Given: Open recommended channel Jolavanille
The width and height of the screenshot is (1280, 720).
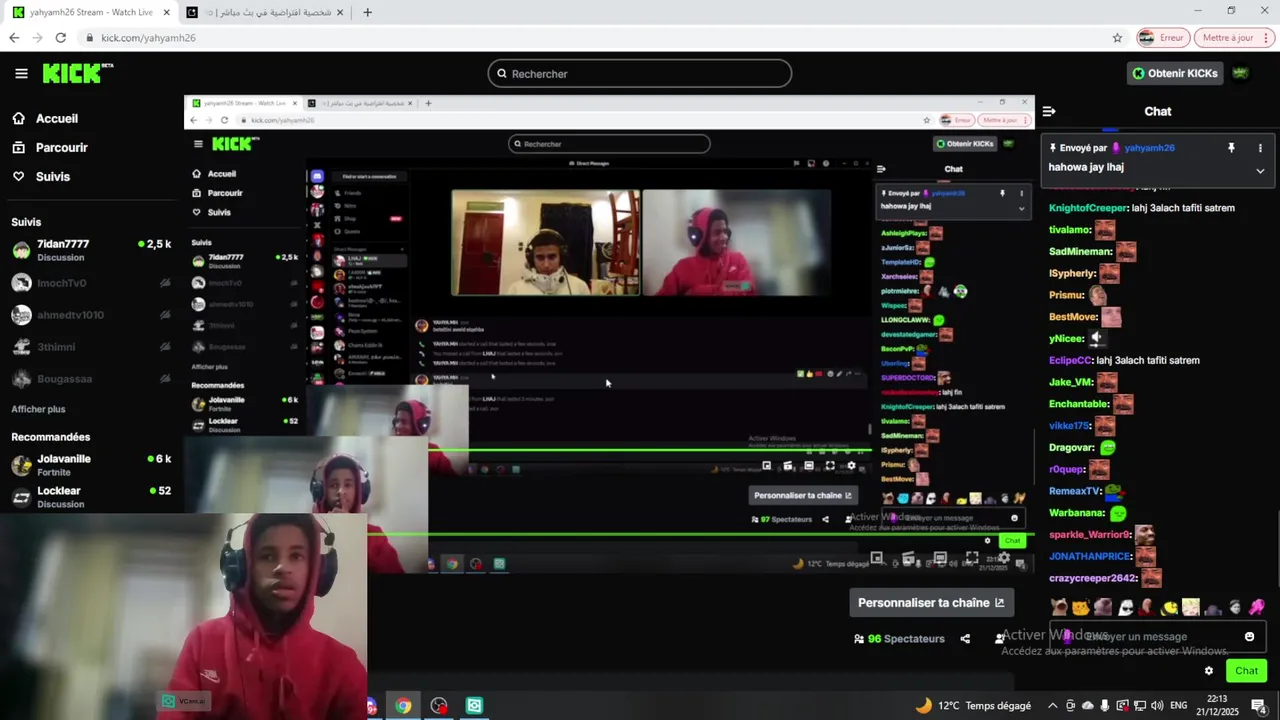Looking at the screenshot, I should [91, 465].
